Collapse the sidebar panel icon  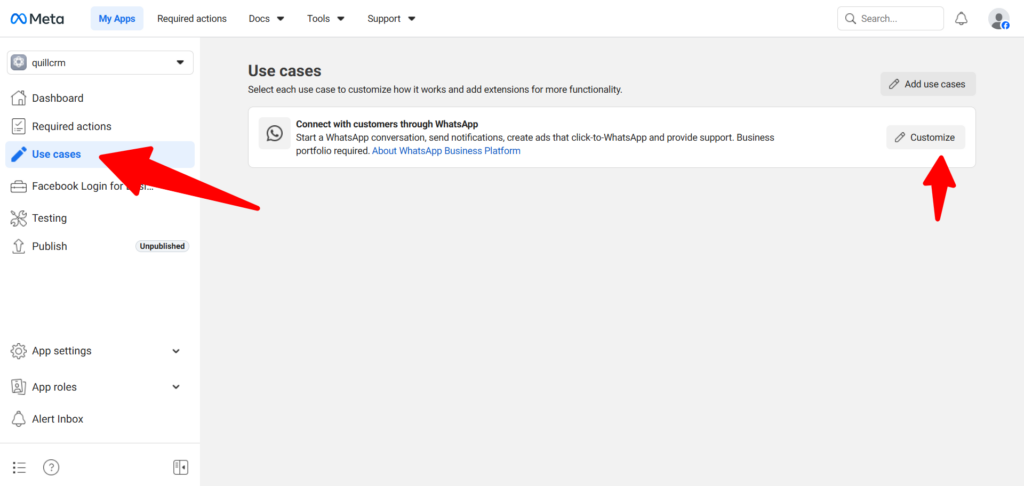click(x=180, y=467)
